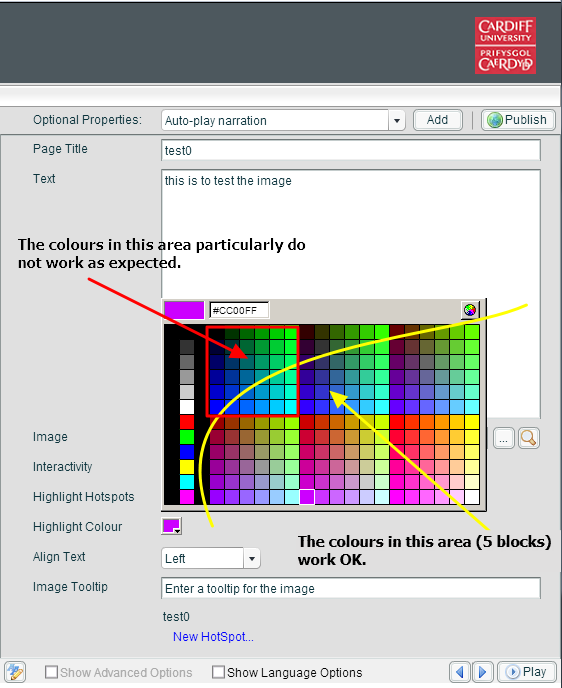This screenshot has width=562, height=688.
Task: Open the Highlight Colour swatch dropdown
Action: [x=171, y=526]
